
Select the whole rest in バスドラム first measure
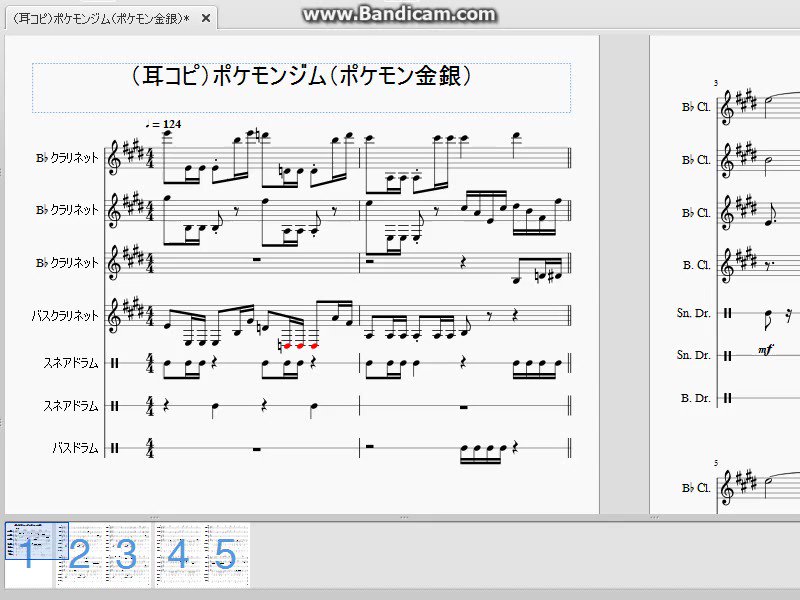point(257,449)
